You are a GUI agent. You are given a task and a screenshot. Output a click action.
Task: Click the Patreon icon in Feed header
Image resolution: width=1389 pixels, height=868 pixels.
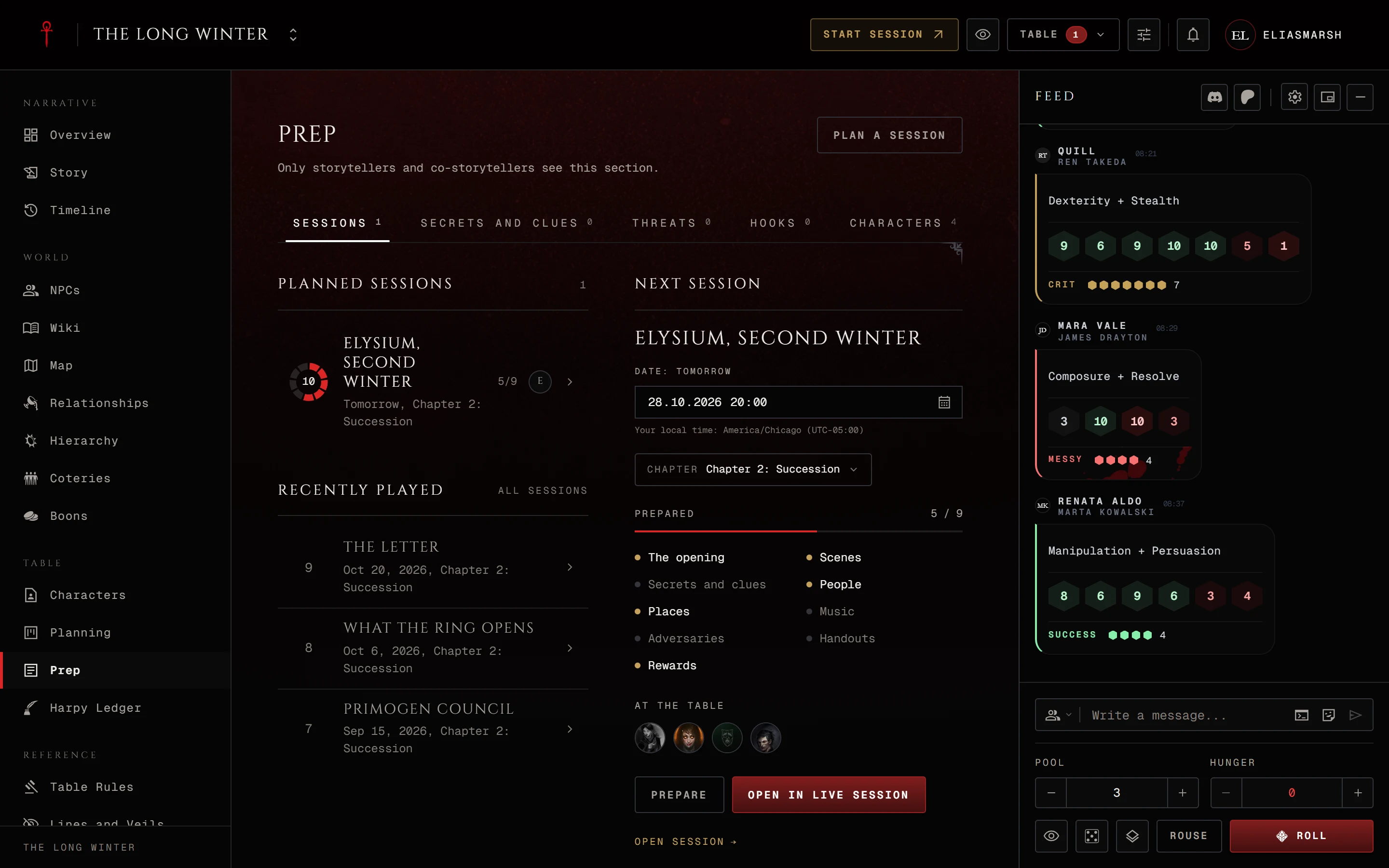click(x=1247, y=97)
